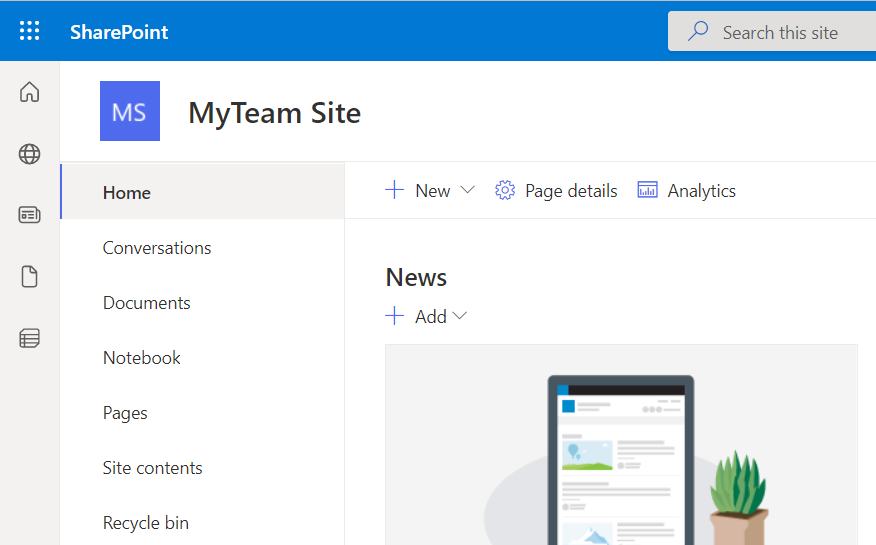This screenshot has height=545, width=876.
Task: Click the SharePoint title in header
Action: (119, 32)
